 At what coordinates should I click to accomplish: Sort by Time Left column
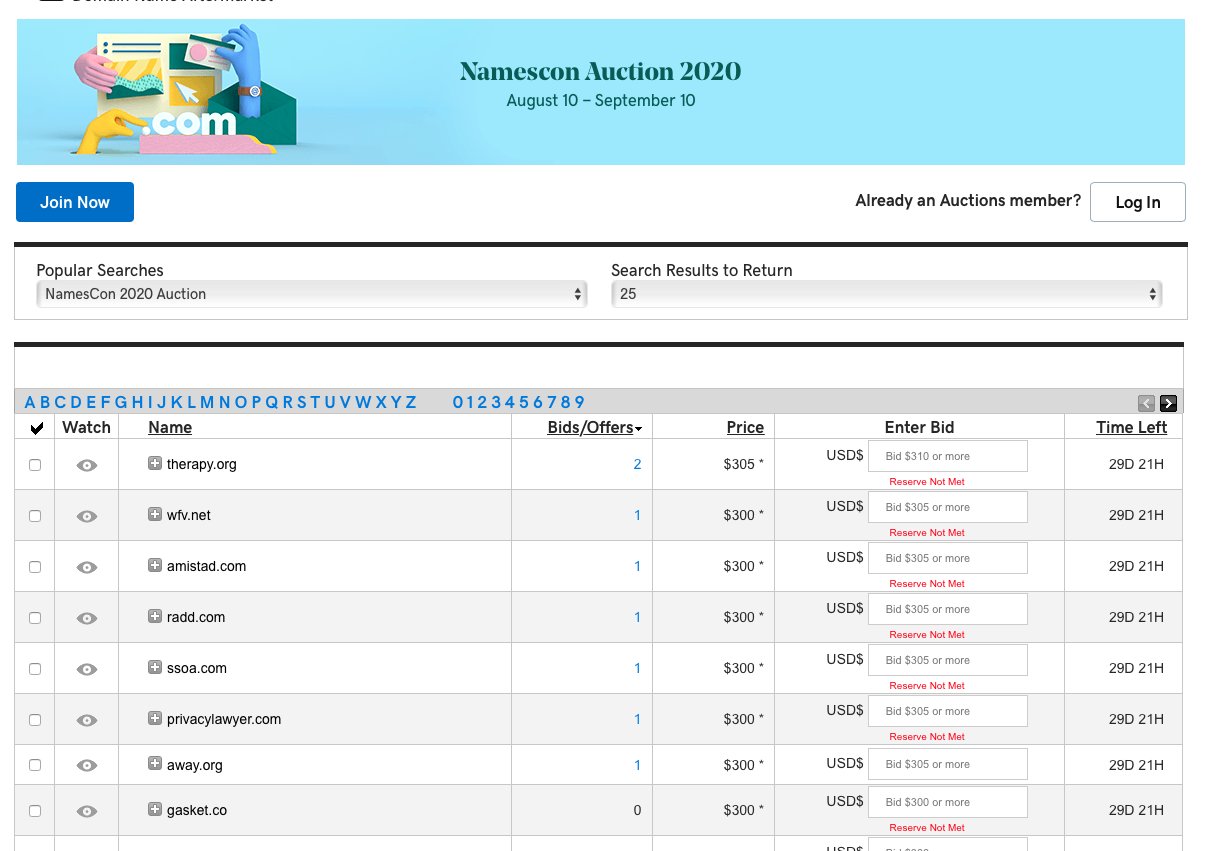tap(1131, 428)
